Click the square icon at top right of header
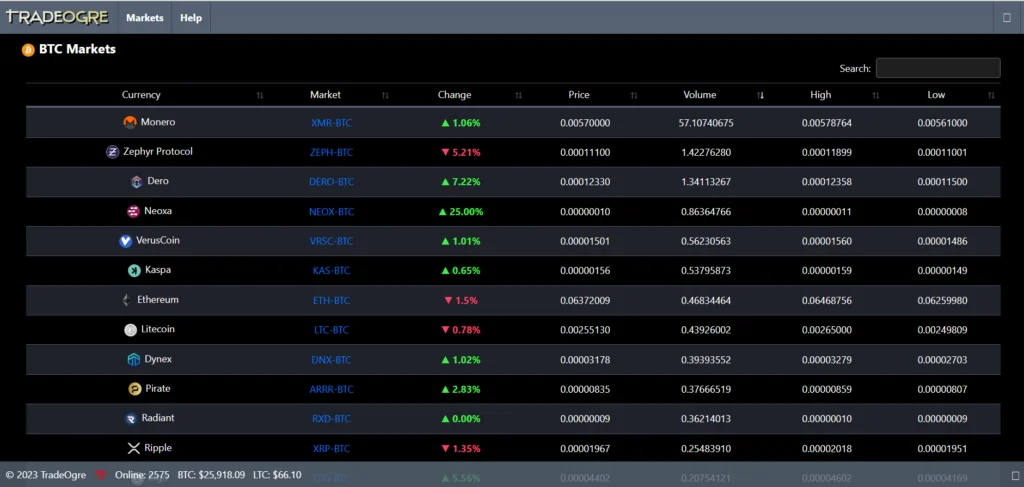The image size is (1024, 487). pos(1006,18)
